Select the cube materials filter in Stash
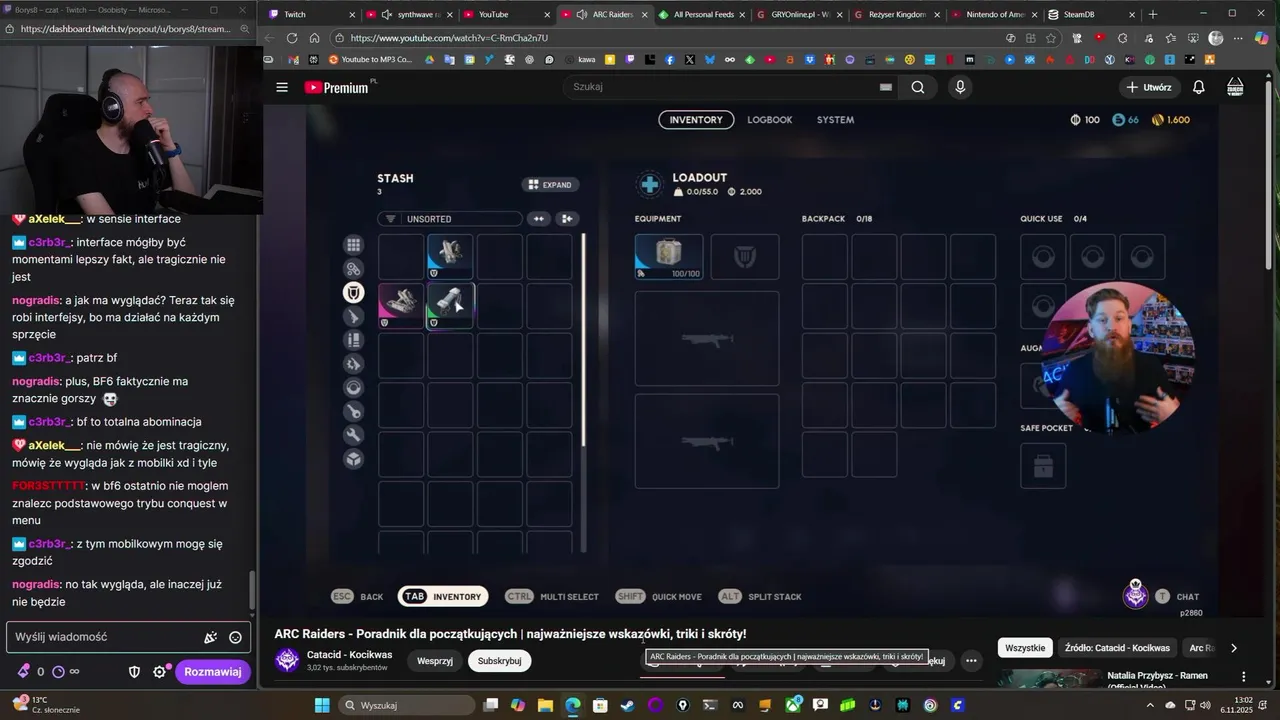The width and height of the screenshot is (1280, 720). pyautogui.click(x=353, y=459)
